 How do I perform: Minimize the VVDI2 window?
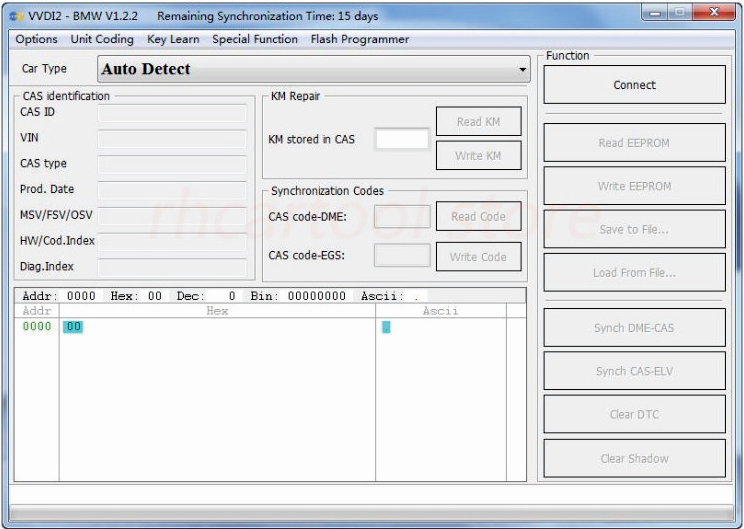click(655, 13)
